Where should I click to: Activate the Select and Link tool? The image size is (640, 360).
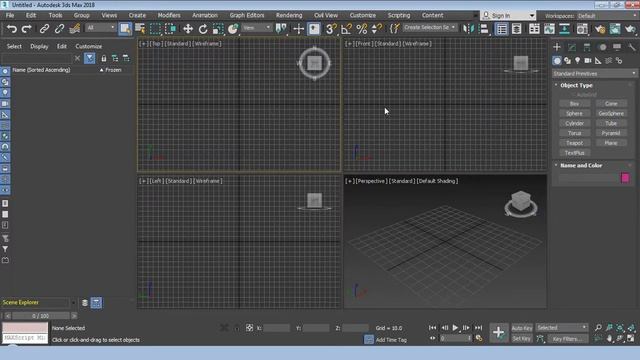pos(44,29)
